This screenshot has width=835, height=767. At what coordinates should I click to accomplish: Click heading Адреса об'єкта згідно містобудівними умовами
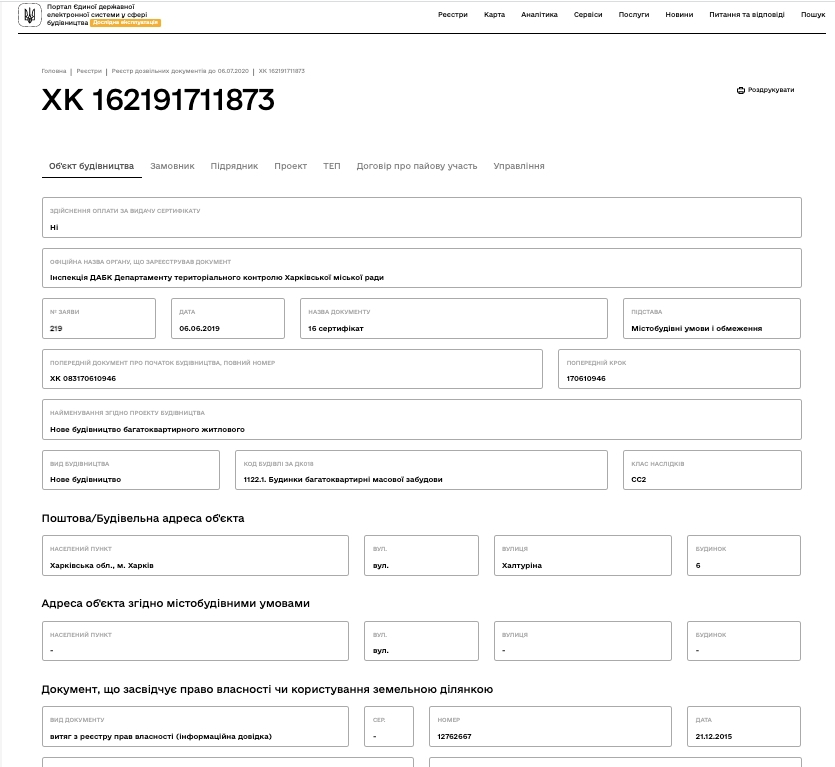176,603
